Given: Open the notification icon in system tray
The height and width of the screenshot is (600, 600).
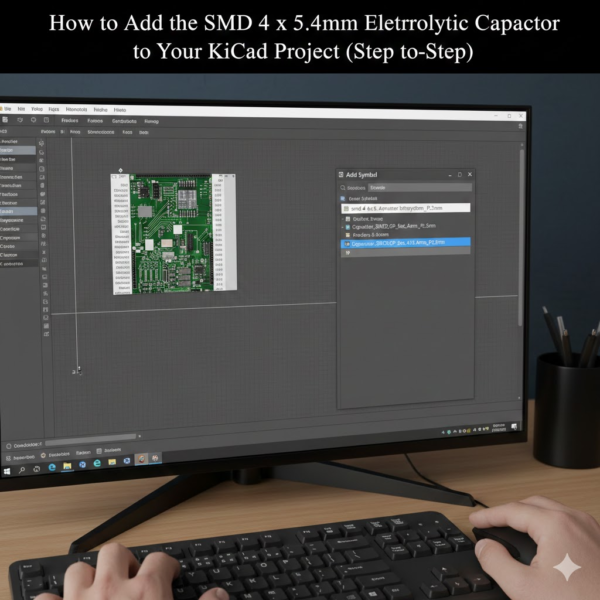Looking at the screenshot, I should 514,426.
